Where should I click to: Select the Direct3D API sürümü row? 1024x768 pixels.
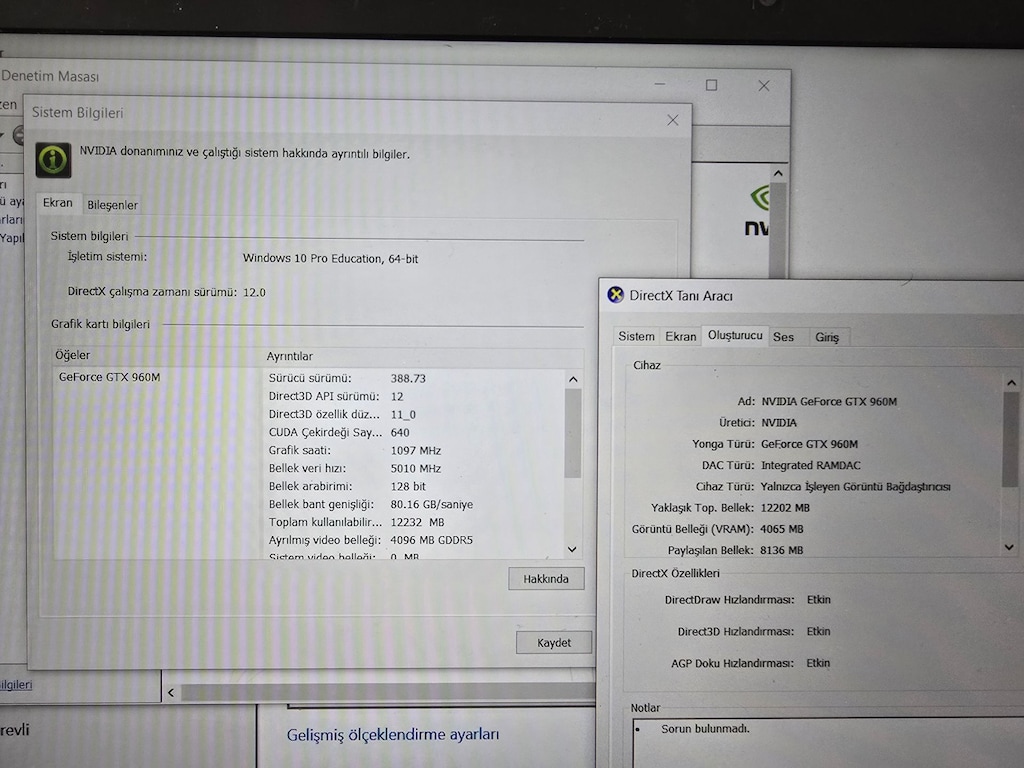[414, 396]
